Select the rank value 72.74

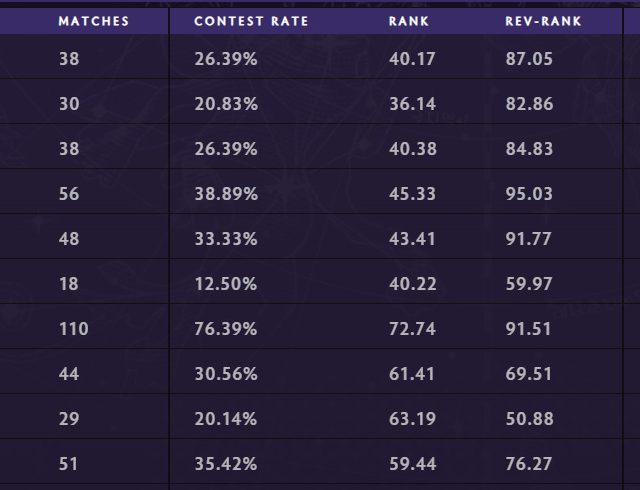pyautogui.click(x=412, y=329)
